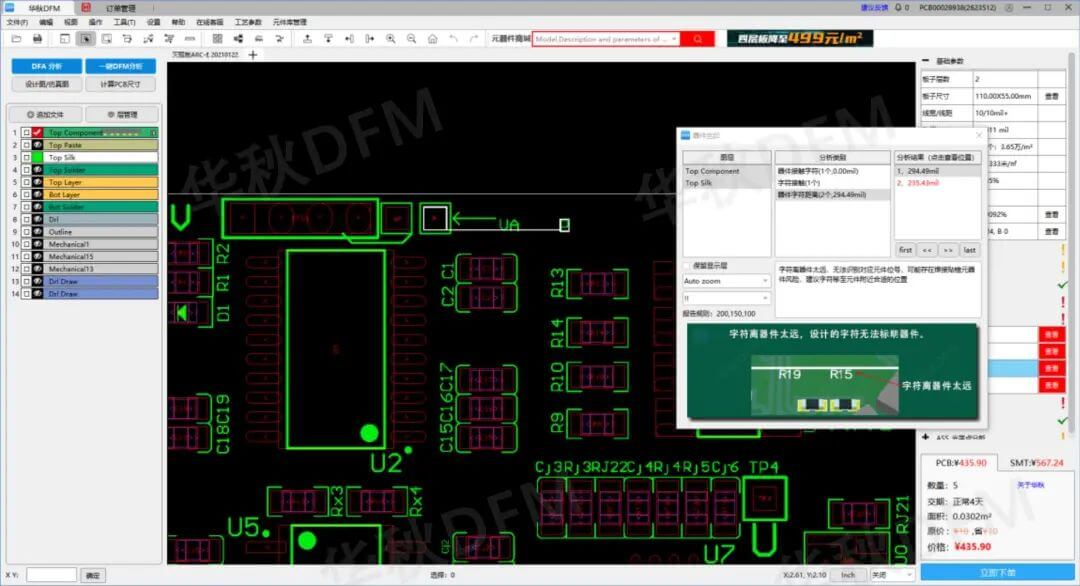The width and height of the screenshot is (1080, 586).
Task: Click the notification bell icon in the title bar
Action: tap(898, 8)
